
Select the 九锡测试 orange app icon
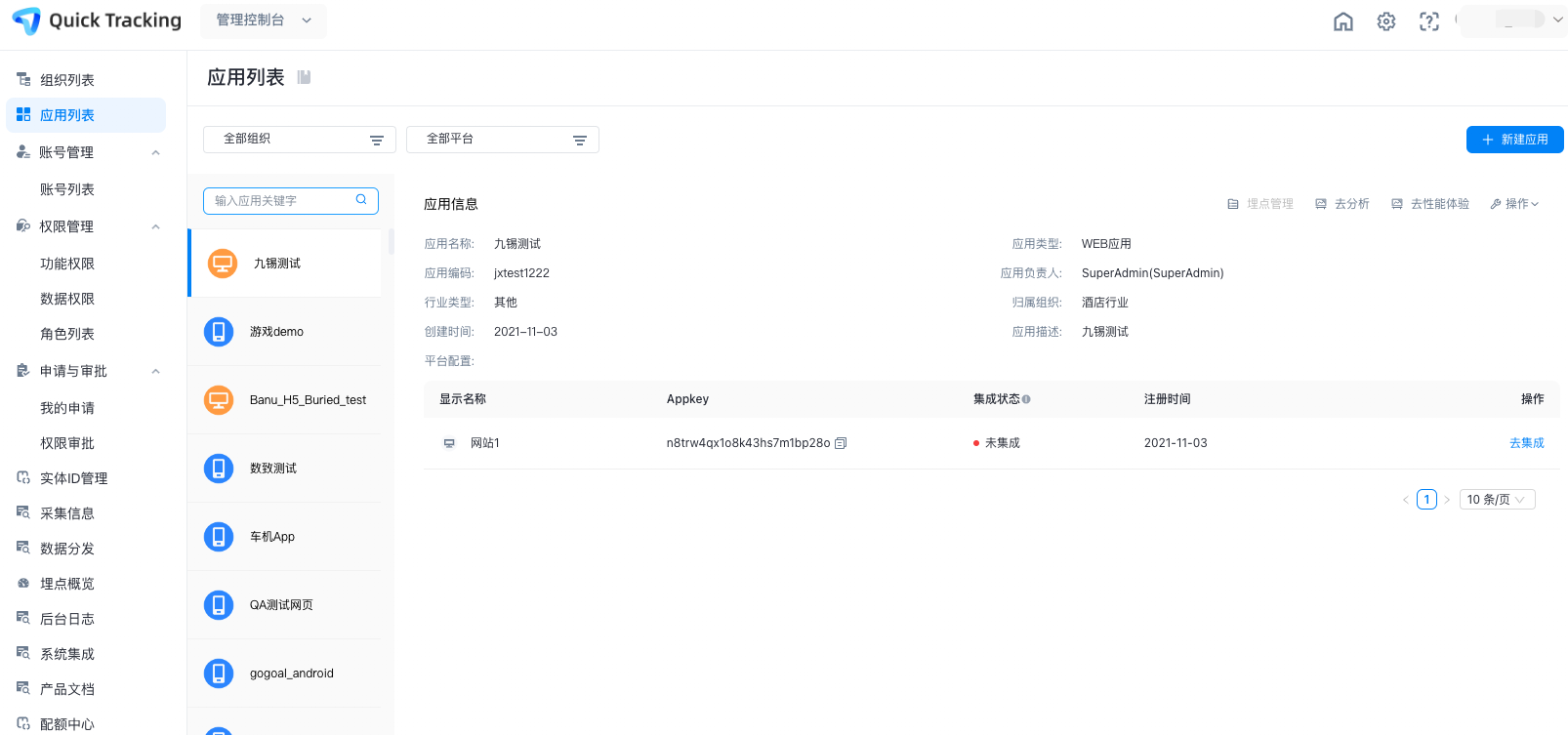point(223,264)
